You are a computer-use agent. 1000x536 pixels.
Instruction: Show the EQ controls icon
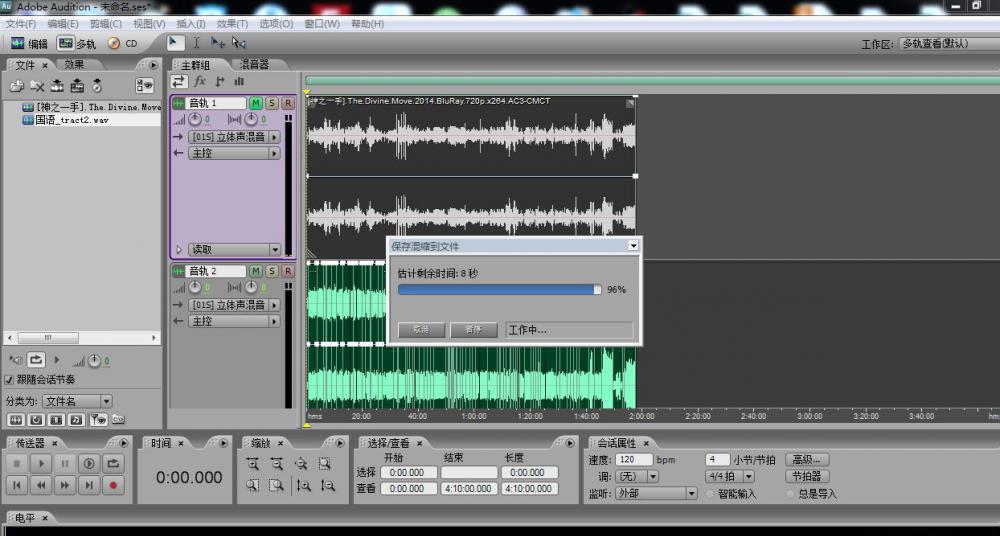click(x=239, y=81)
